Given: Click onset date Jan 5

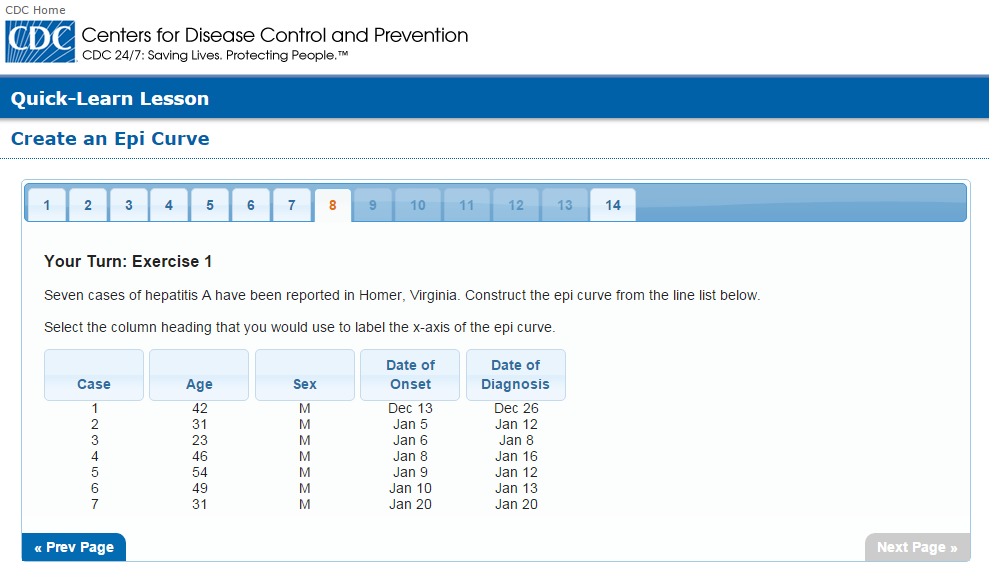Looking at the screenshot, I should (410, 424).
